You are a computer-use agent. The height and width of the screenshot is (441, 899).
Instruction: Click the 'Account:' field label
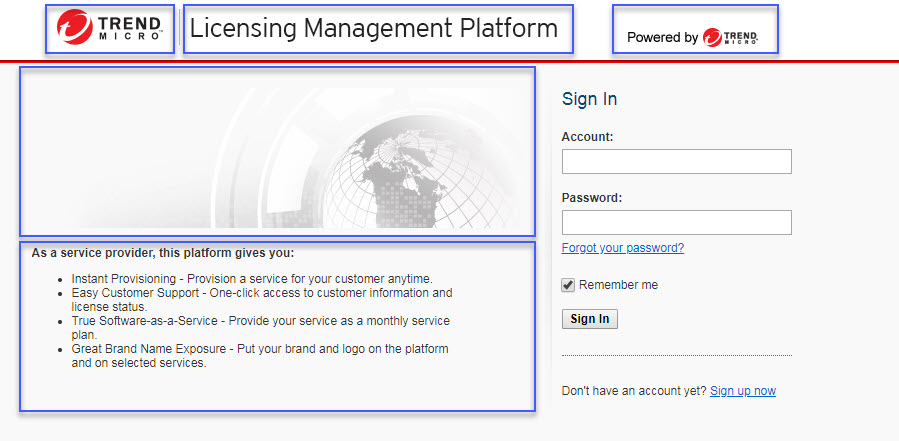click(x=587, y=137)
